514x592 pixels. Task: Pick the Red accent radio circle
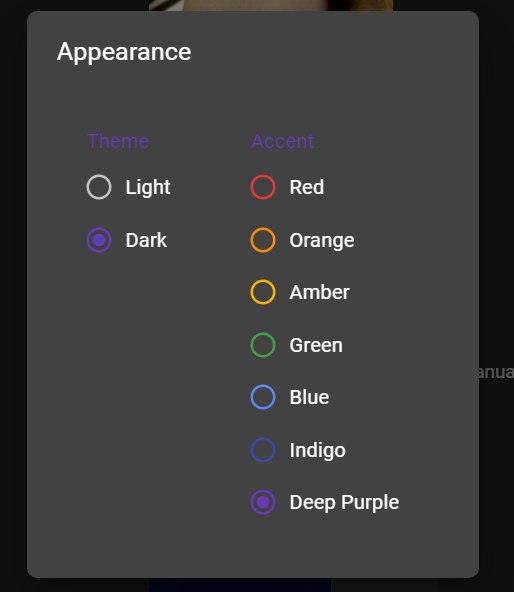[263, 187]
